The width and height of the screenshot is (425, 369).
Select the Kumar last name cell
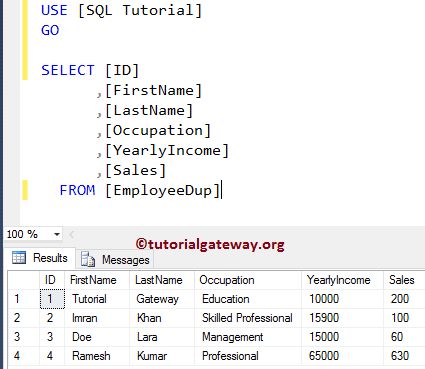[x=162, y=356]
